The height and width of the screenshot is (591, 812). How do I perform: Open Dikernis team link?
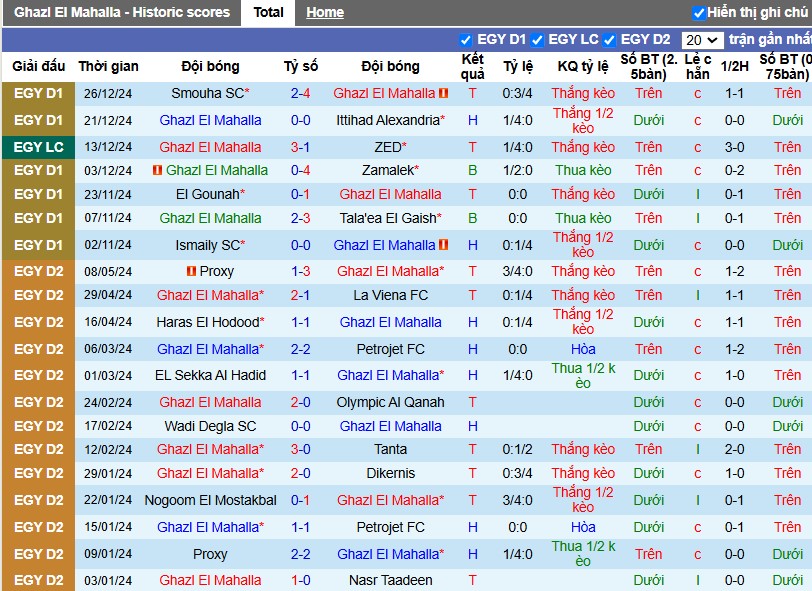tap(390, 473)
